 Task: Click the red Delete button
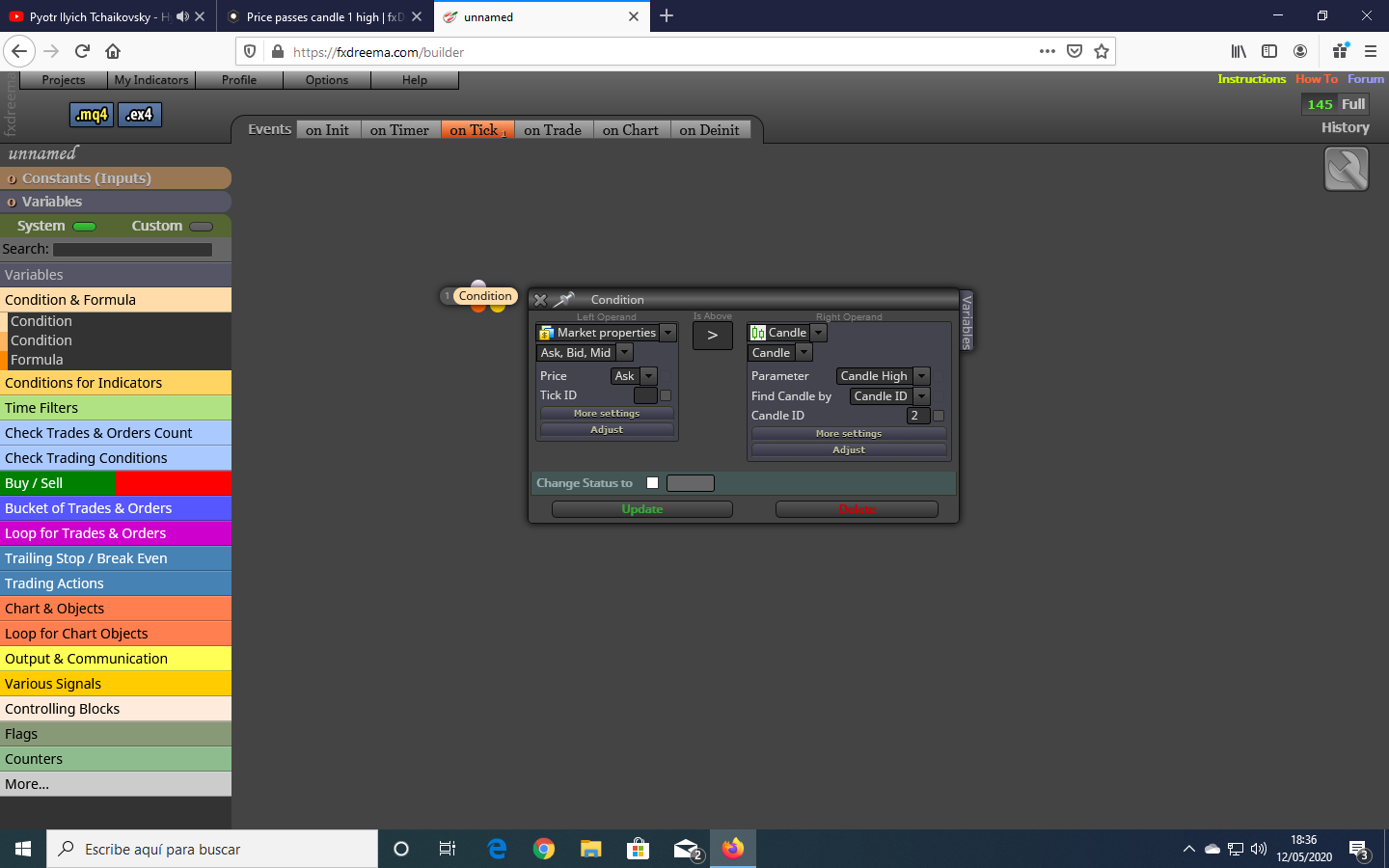(857, 509)
